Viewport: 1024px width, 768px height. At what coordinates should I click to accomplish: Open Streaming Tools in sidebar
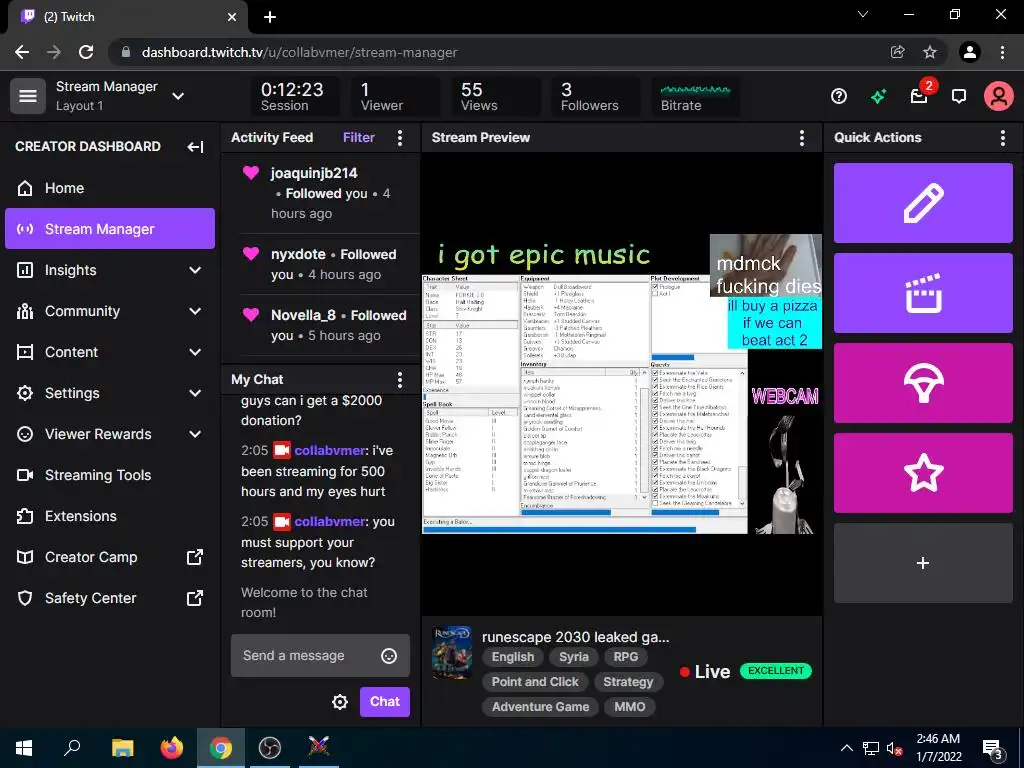click(110, 475)
